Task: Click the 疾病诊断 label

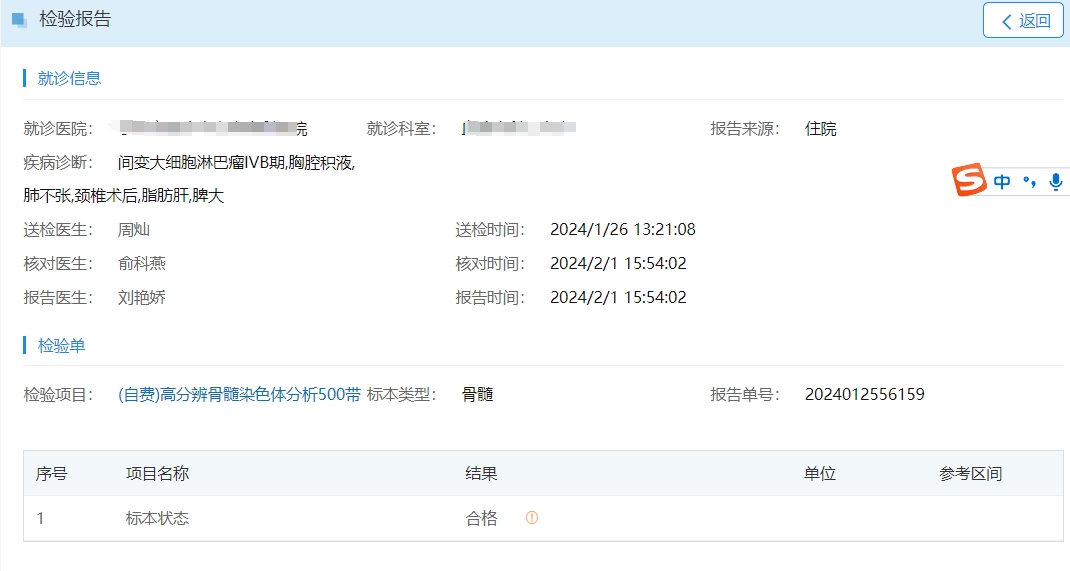Action: point(58,162)
